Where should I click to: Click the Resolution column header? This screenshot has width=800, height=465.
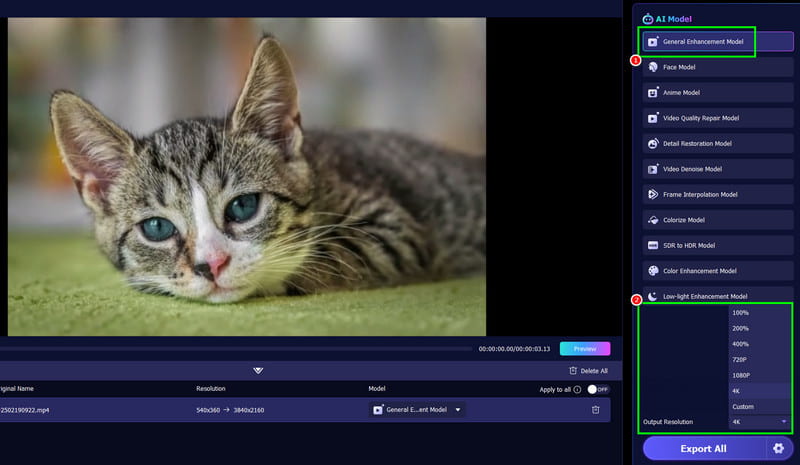pos(211,389)
